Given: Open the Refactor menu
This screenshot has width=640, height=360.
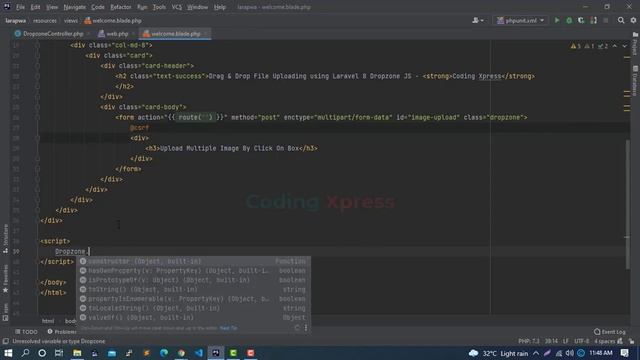Looking at the screenshot, I should point(121,7).
